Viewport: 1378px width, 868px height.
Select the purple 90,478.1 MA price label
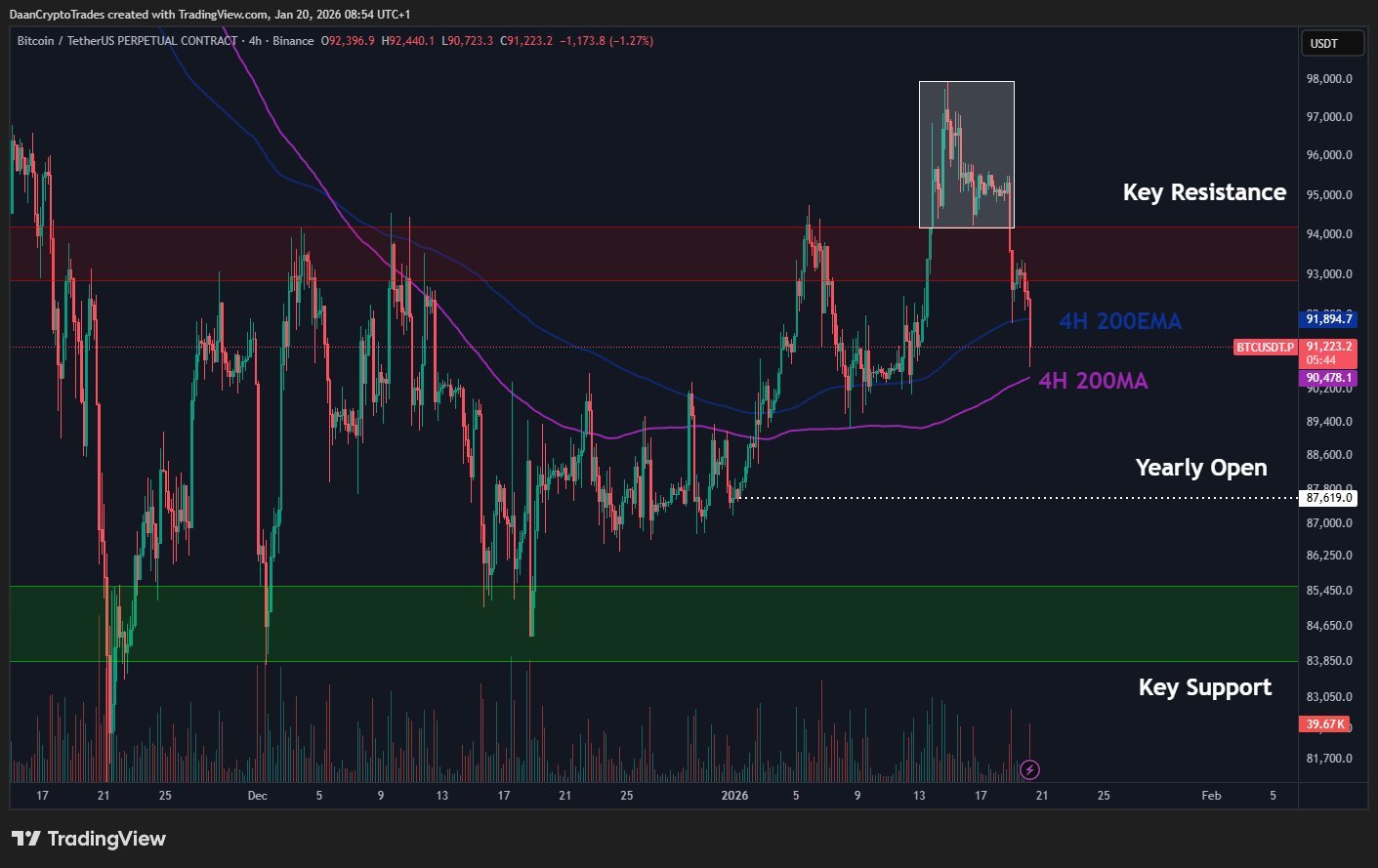[1328, 378]
